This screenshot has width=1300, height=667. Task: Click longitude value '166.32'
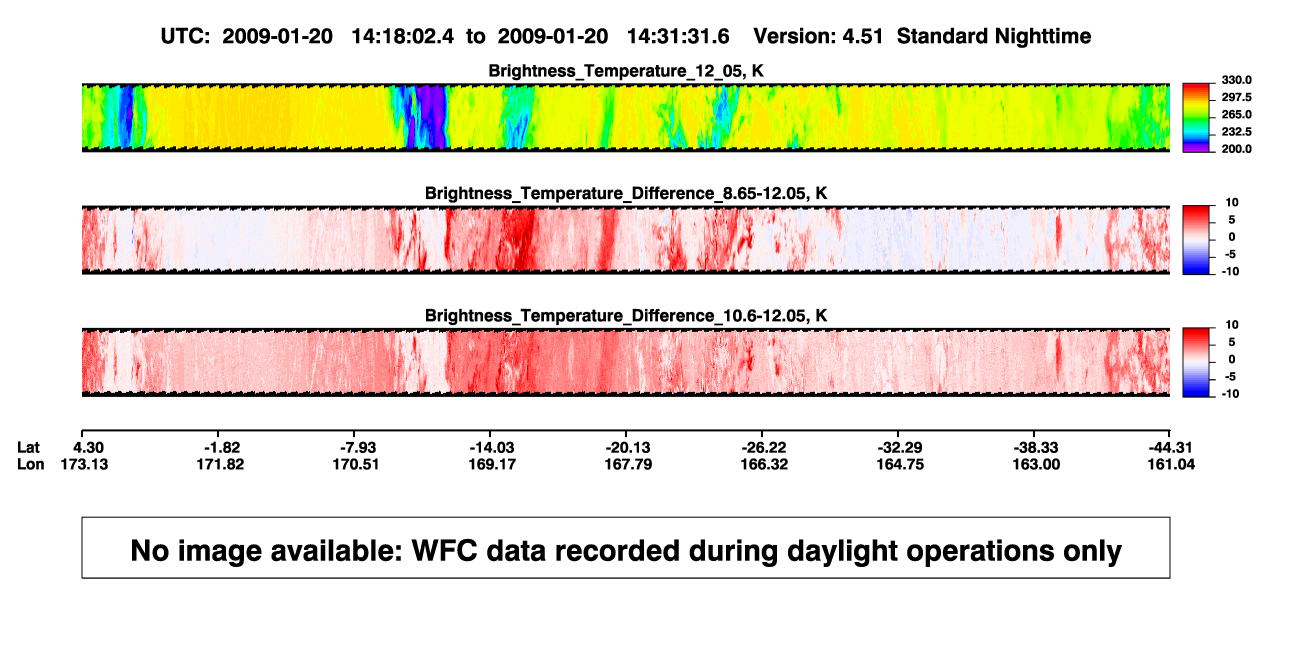(765, 464)
